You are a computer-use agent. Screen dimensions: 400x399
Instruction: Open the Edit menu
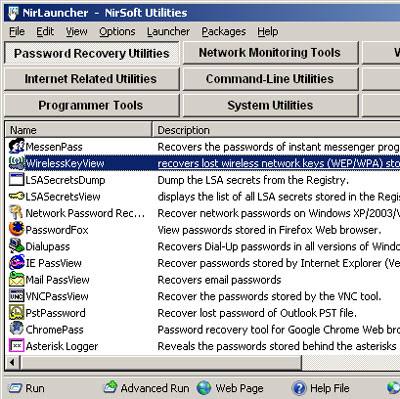coord(45,31)
